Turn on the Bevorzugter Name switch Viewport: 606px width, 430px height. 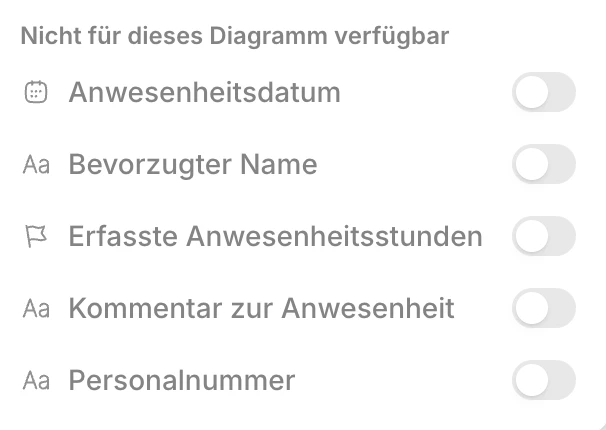click(x=543, y=164)
